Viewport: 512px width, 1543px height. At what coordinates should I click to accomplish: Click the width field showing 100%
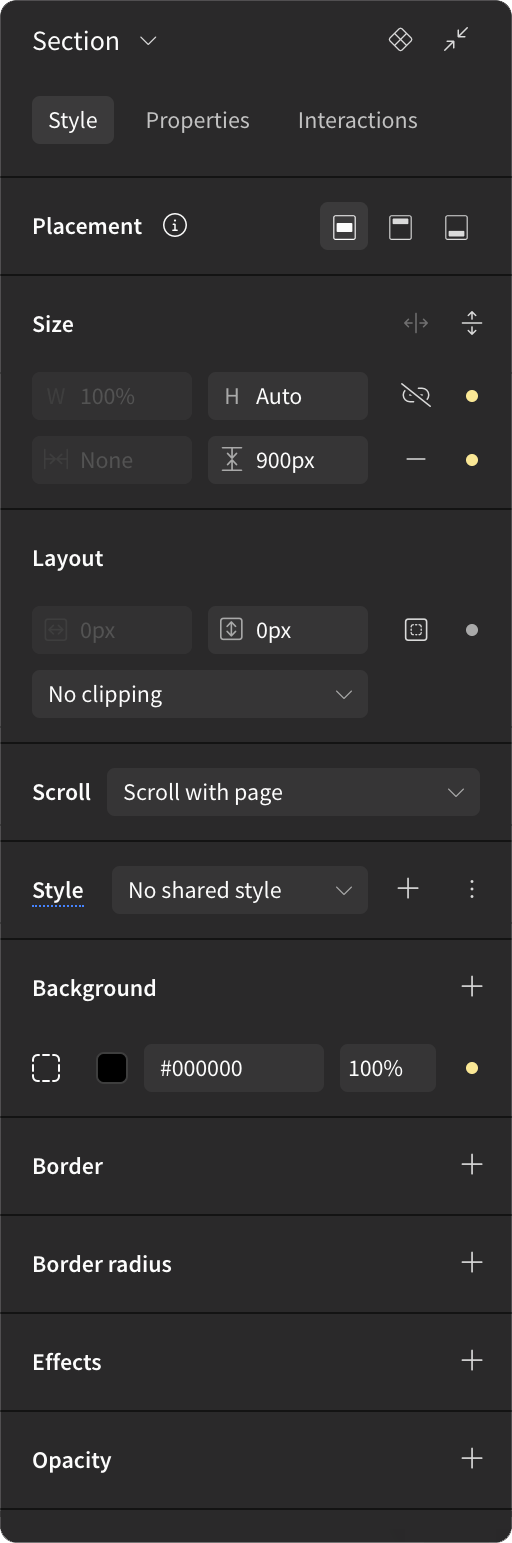[x=112, y=396]
